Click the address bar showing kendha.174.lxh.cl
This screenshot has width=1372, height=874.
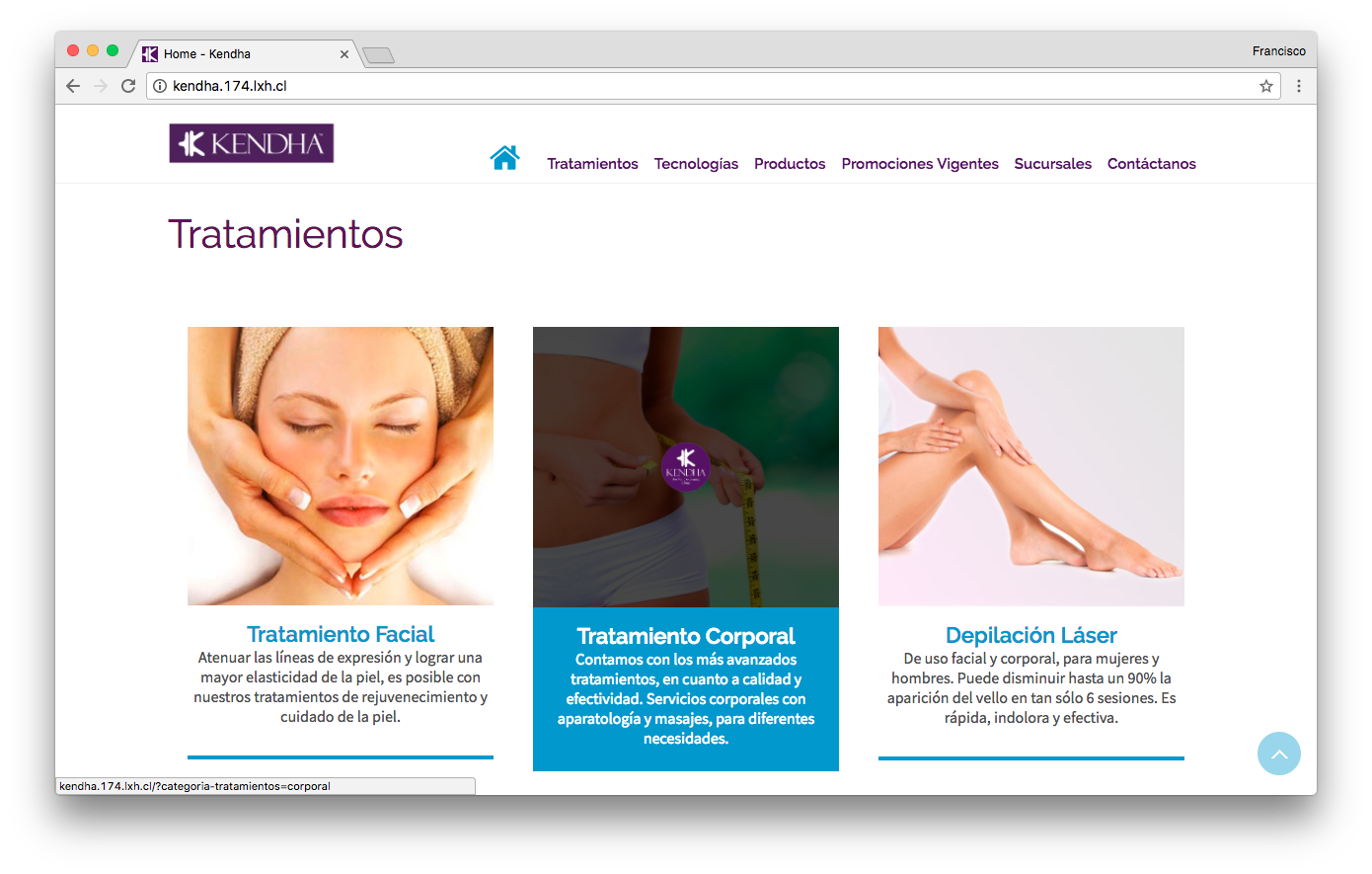coord(711,86)
